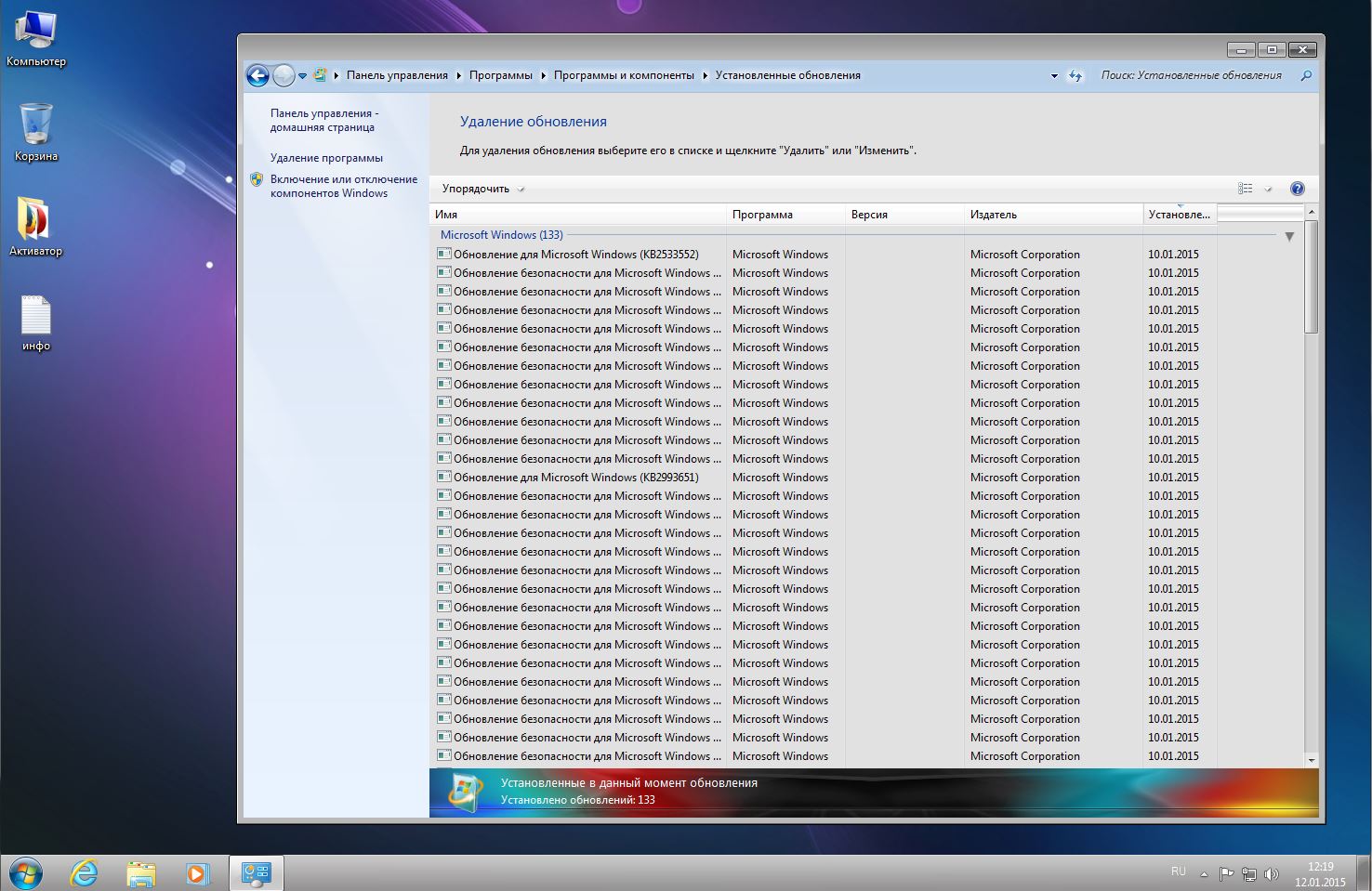Click the RU language indicator
This screenshot has height=891, width=1372.
(x=1179, y=871)
